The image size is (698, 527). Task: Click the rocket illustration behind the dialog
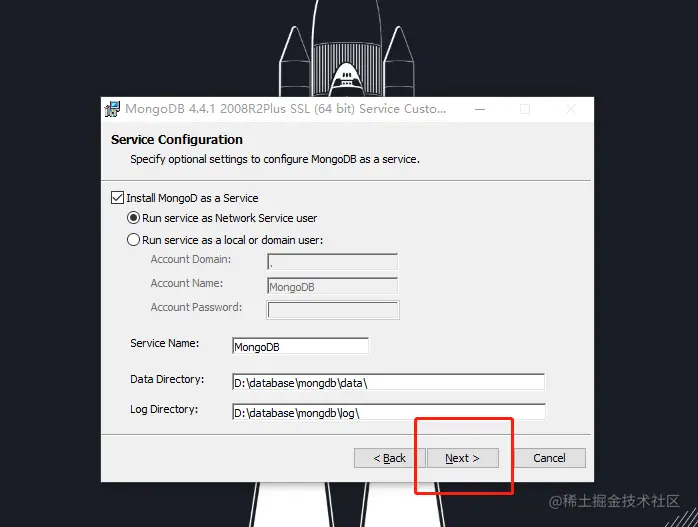pyautogui.click(x=346, y=49)
